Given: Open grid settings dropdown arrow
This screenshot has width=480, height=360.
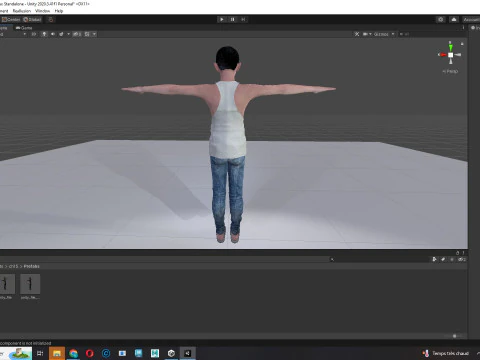Looking at the screenshot, I should point(94,34).
